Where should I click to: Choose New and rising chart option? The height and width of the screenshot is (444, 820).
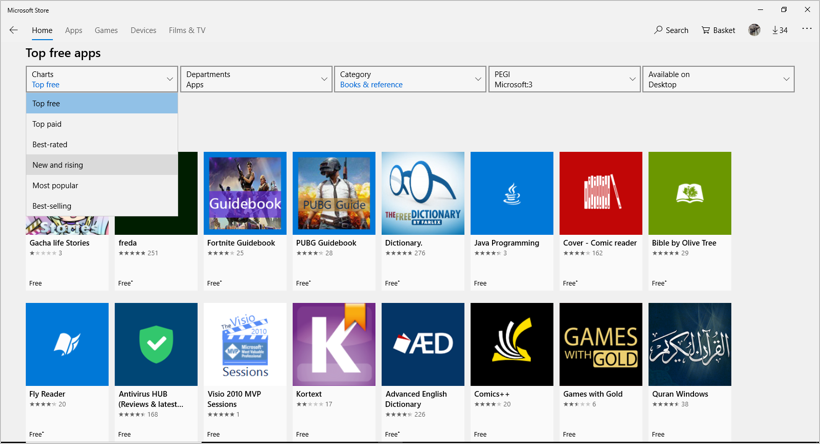[58, 165]
